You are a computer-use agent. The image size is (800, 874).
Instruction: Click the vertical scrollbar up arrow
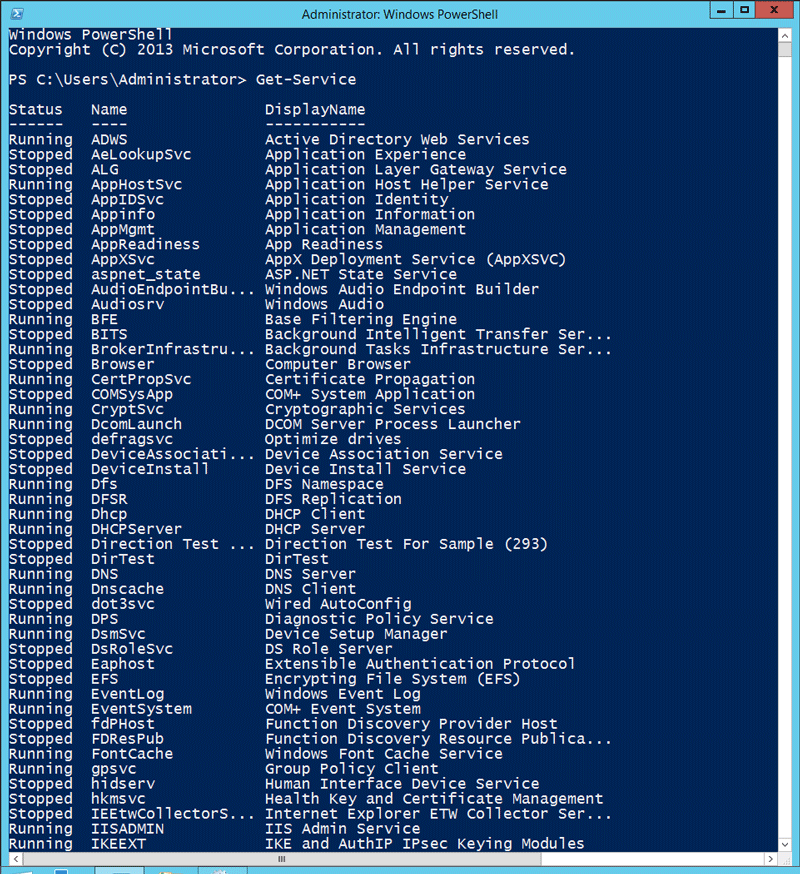point(785,36)
